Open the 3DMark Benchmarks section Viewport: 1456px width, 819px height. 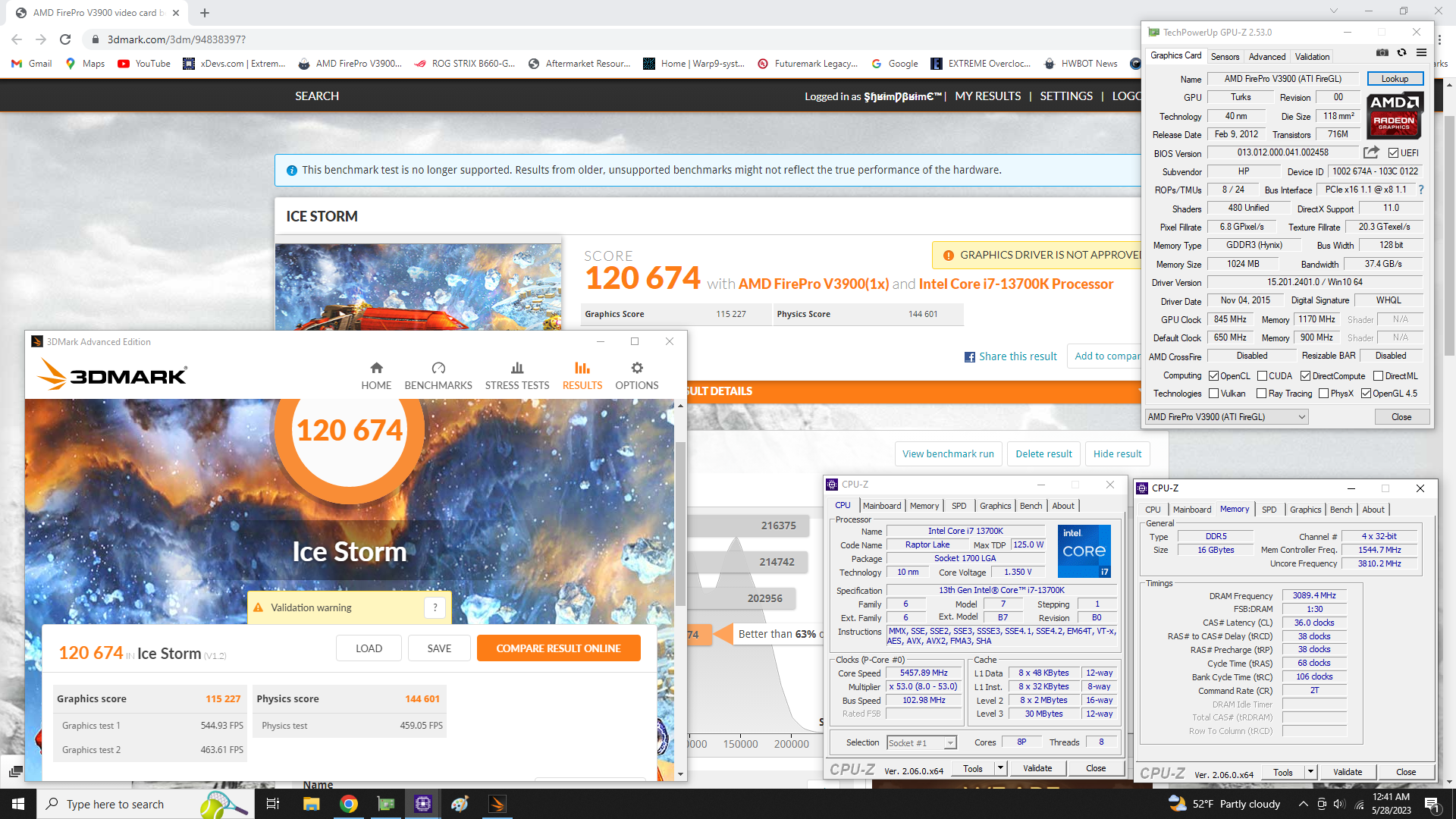438,376
